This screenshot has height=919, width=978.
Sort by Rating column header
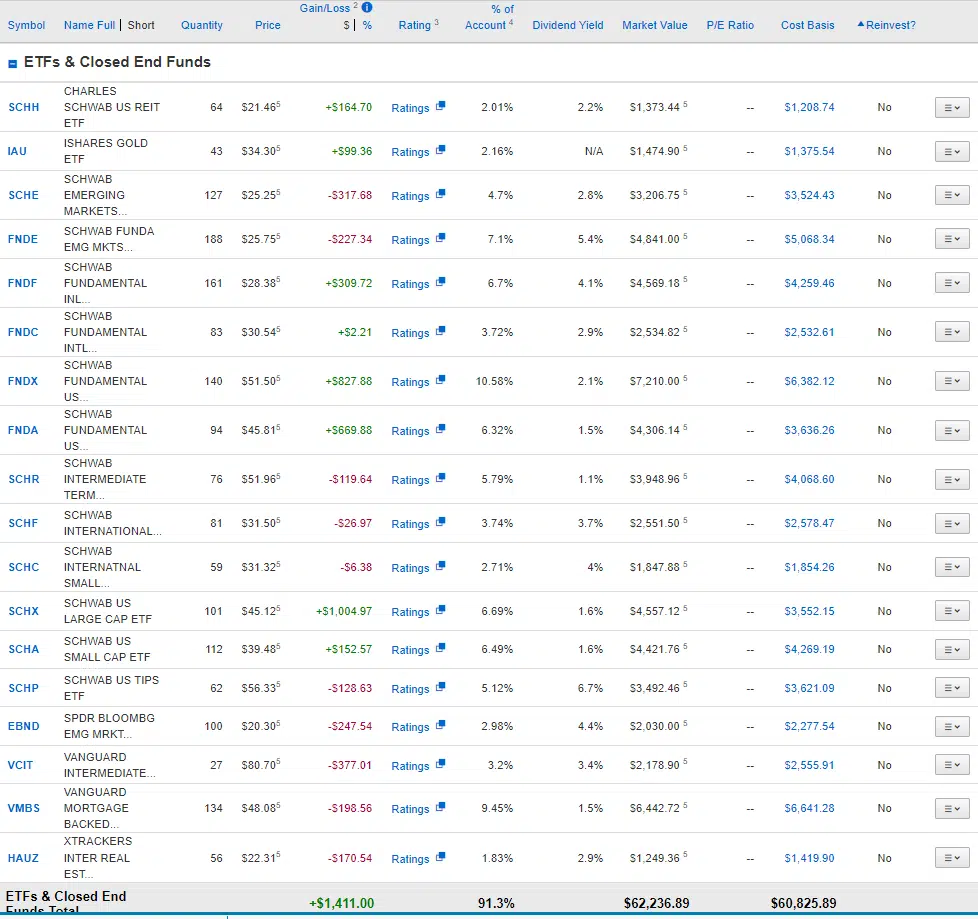[x=415, y=25]
